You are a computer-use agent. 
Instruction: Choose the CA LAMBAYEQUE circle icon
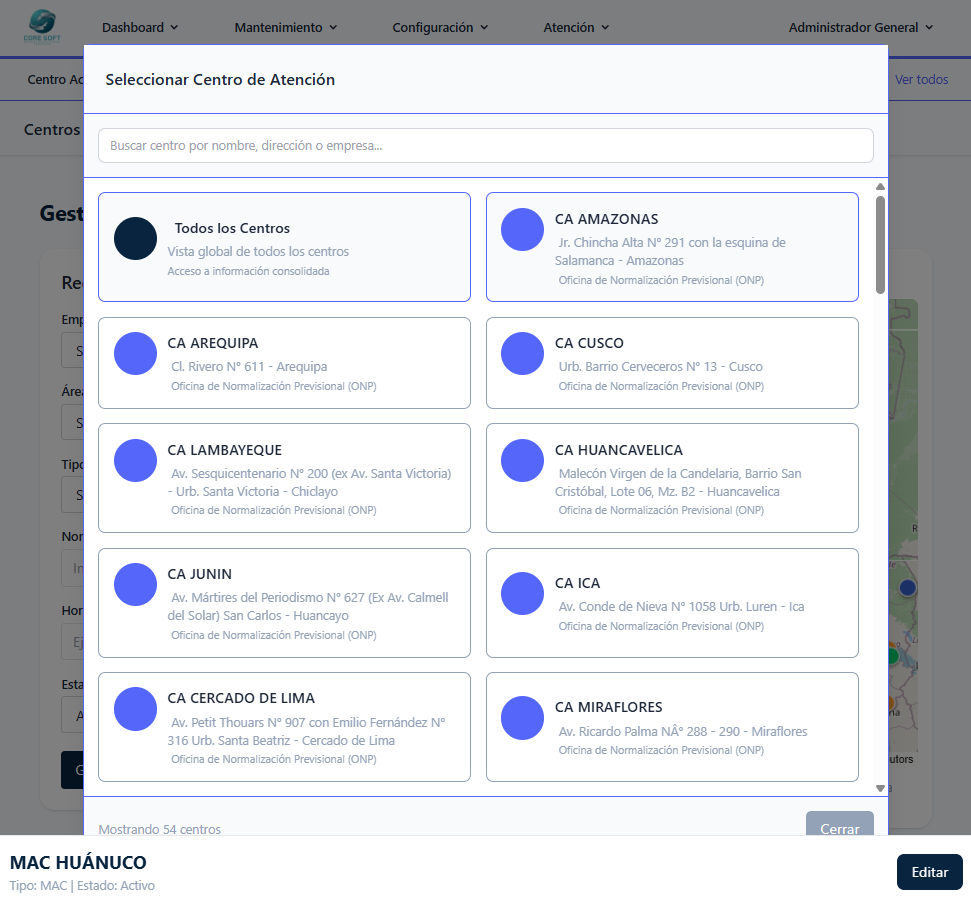(135, 460)
